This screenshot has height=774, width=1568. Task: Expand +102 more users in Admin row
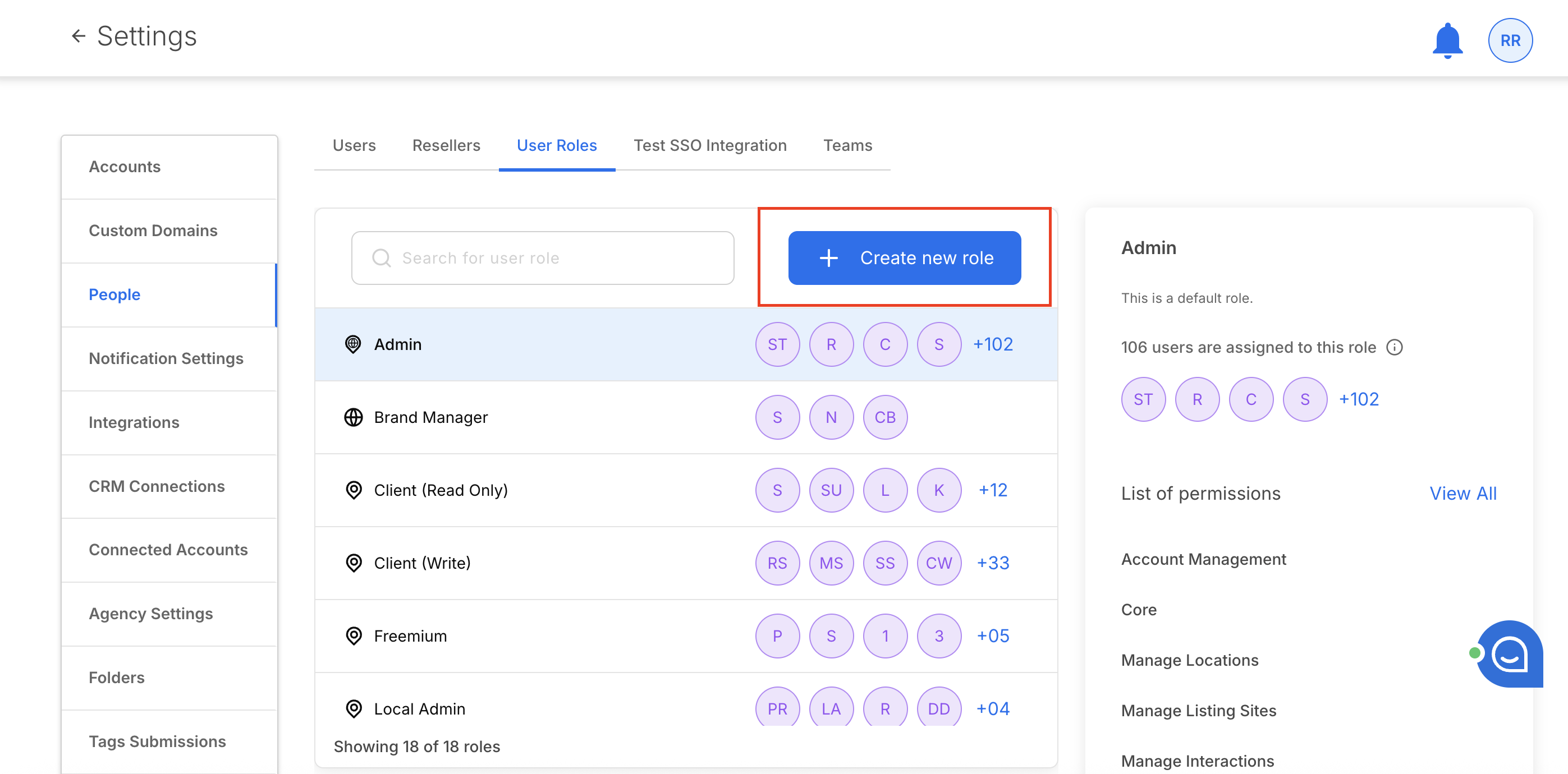click(992, 344)
